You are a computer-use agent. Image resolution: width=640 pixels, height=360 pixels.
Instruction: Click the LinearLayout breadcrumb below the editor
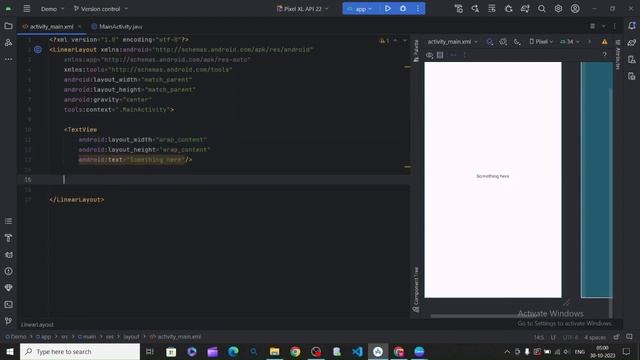tap(37, 325)
